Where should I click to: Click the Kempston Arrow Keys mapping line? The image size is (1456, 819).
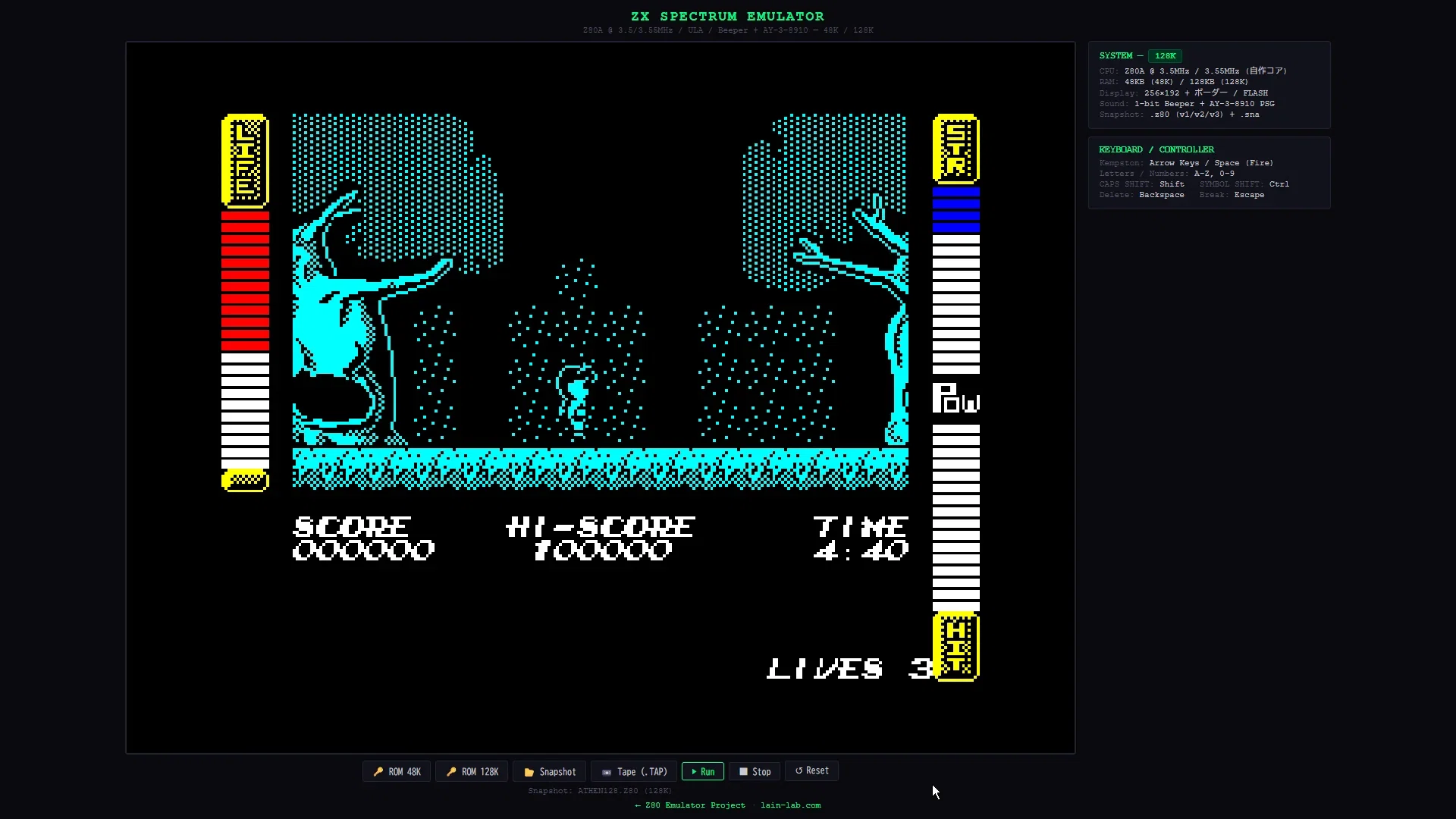(1186, 163)
